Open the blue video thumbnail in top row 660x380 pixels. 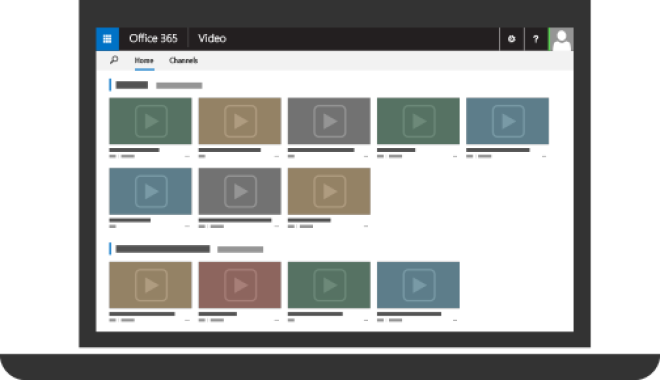[508, 121]
